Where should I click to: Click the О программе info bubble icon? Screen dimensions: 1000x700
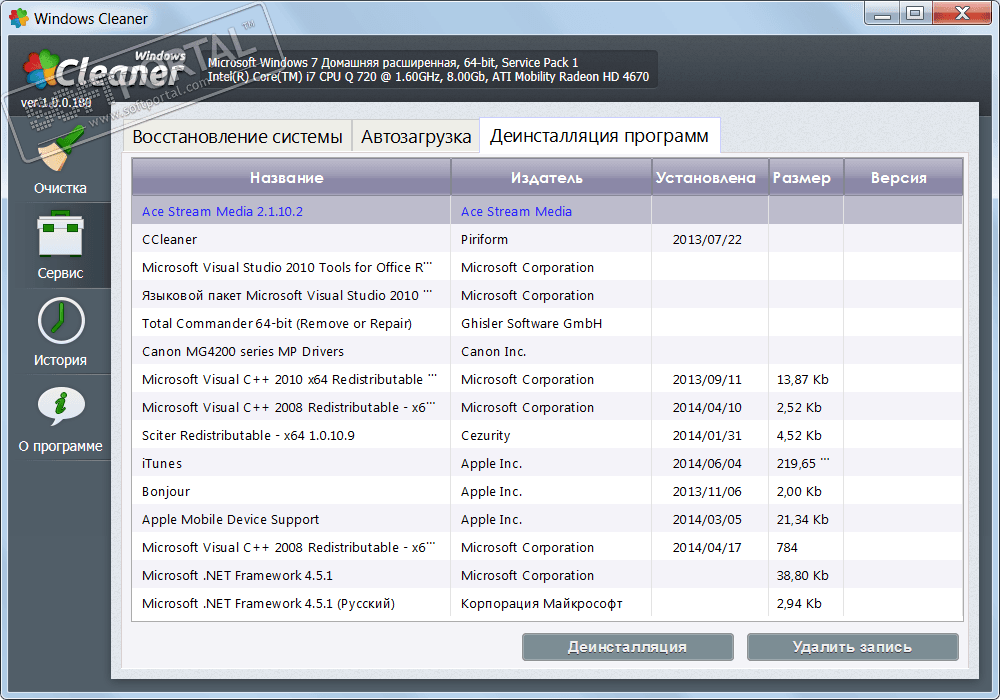point(61,406)
